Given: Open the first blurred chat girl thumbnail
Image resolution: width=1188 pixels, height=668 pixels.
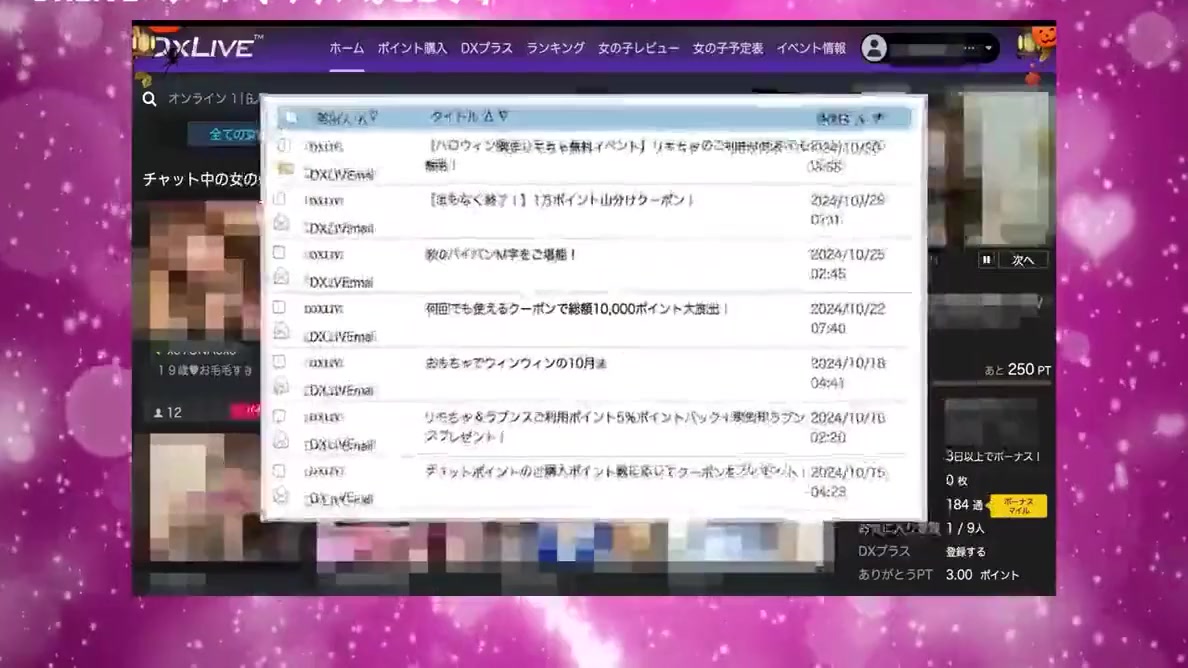Looking at the screenshot, I should click(205, 270).
